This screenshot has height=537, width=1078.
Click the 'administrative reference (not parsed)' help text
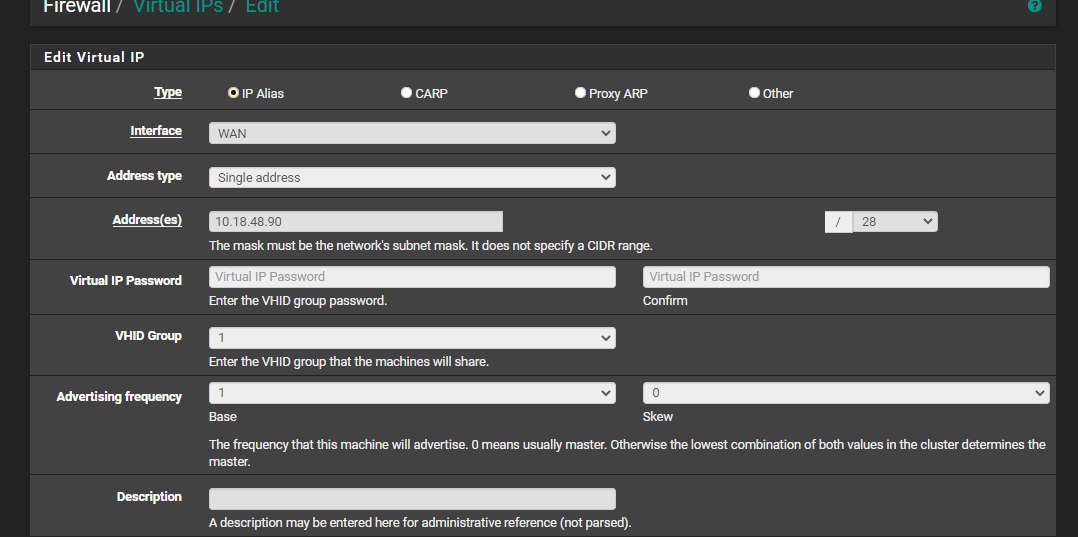420,523
